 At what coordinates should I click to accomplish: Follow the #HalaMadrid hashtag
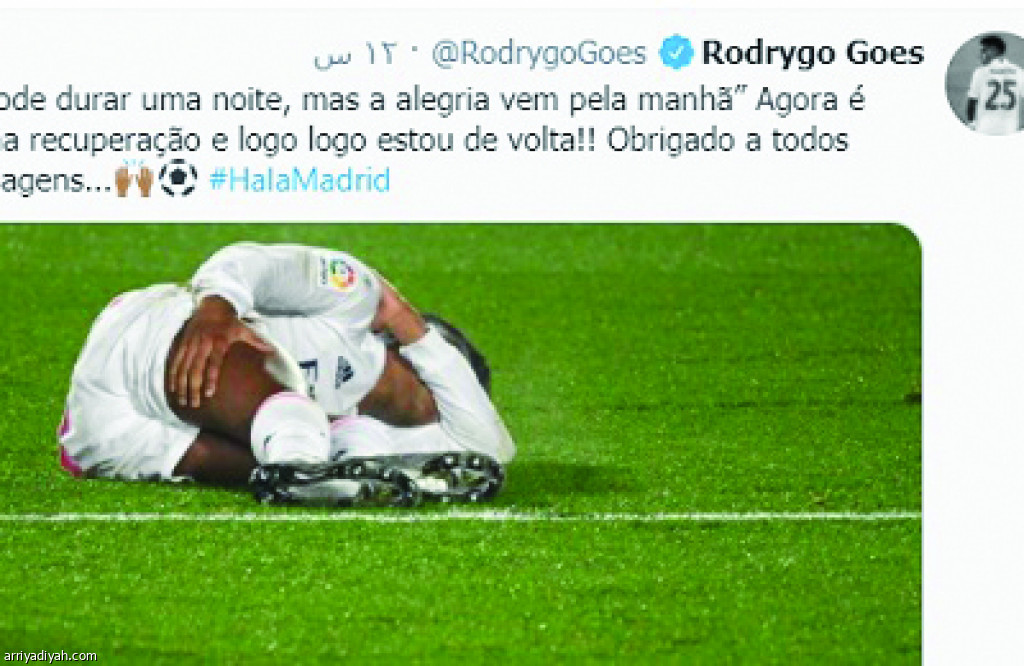click(300, 180)
